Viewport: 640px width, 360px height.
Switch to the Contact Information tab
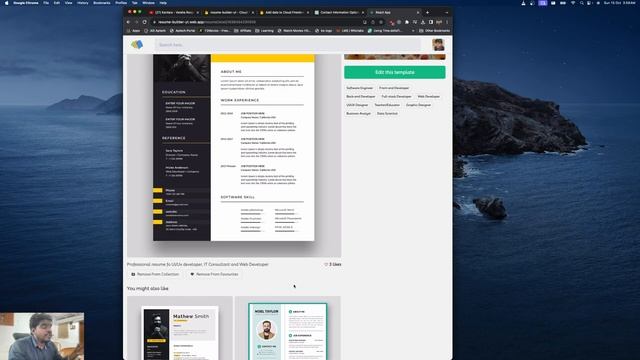[x=339, y=13]
